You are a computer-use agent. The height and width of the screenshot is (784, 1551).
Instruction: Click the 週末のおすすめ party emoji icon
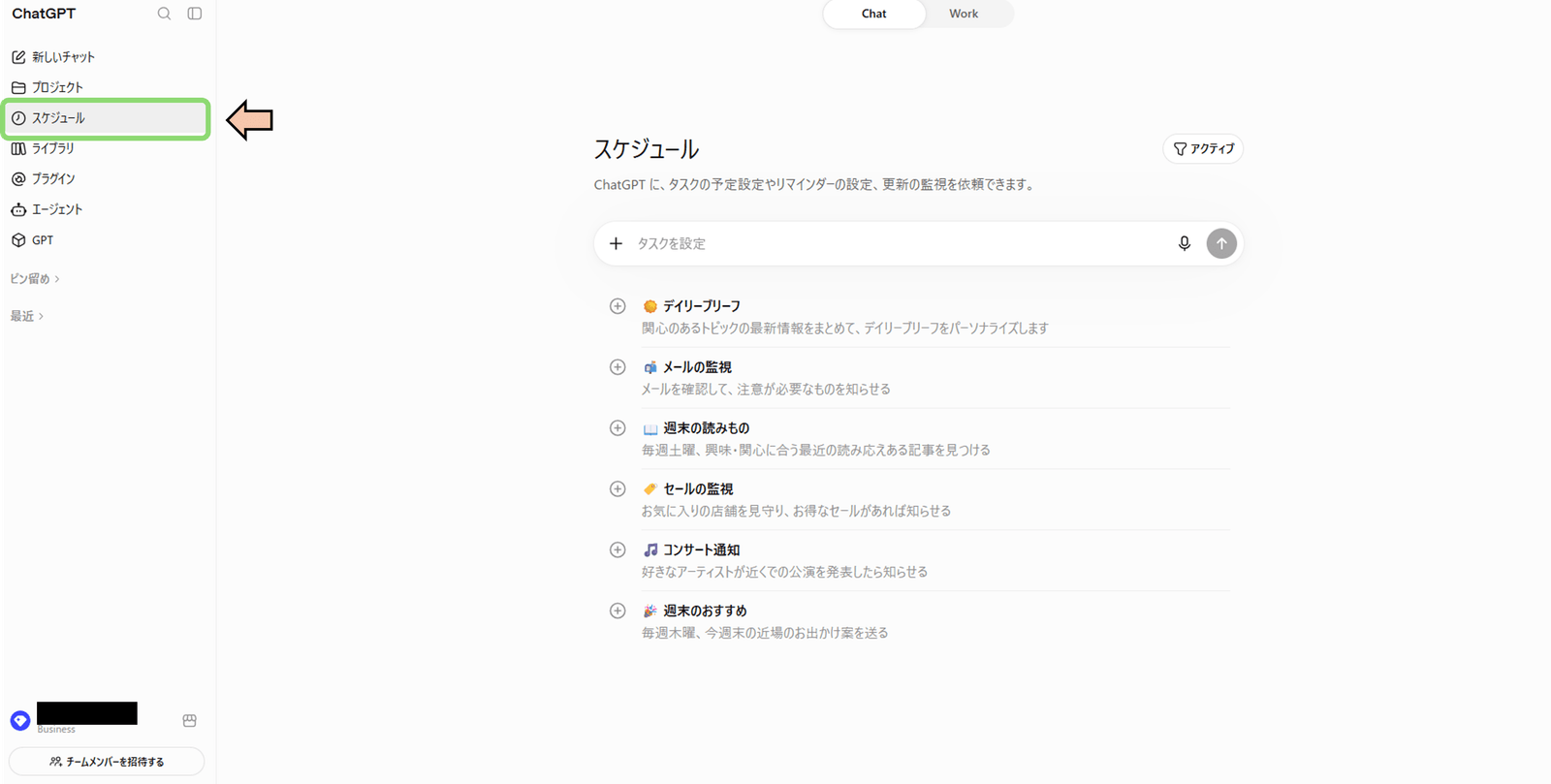click(650, 612)
